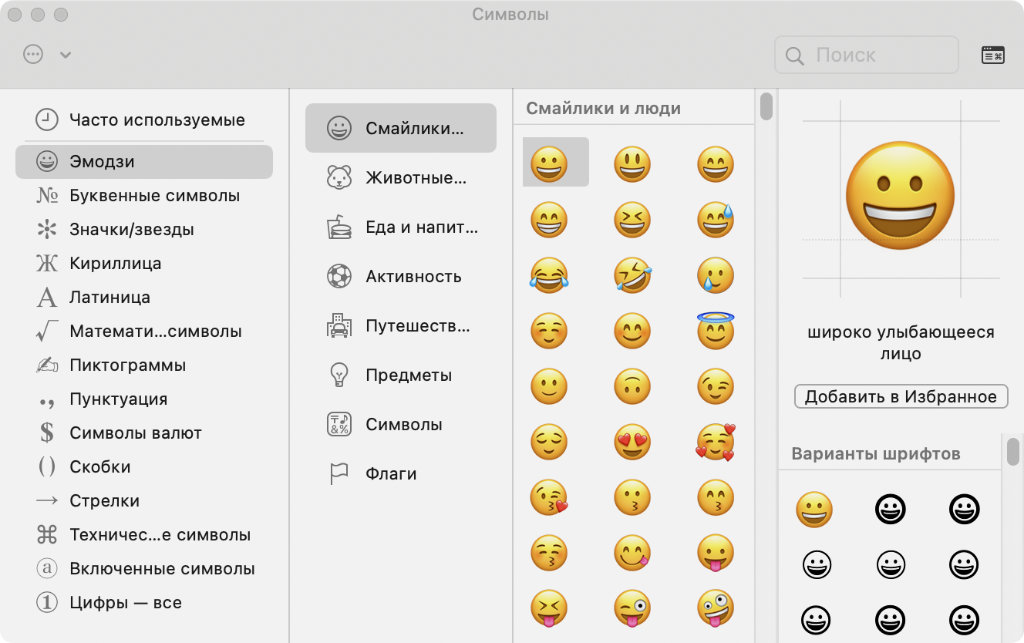Viewport: 1024px width, 643px height.
Task: Select Кириллица in the sidebar
Action: tap(115, 263)
